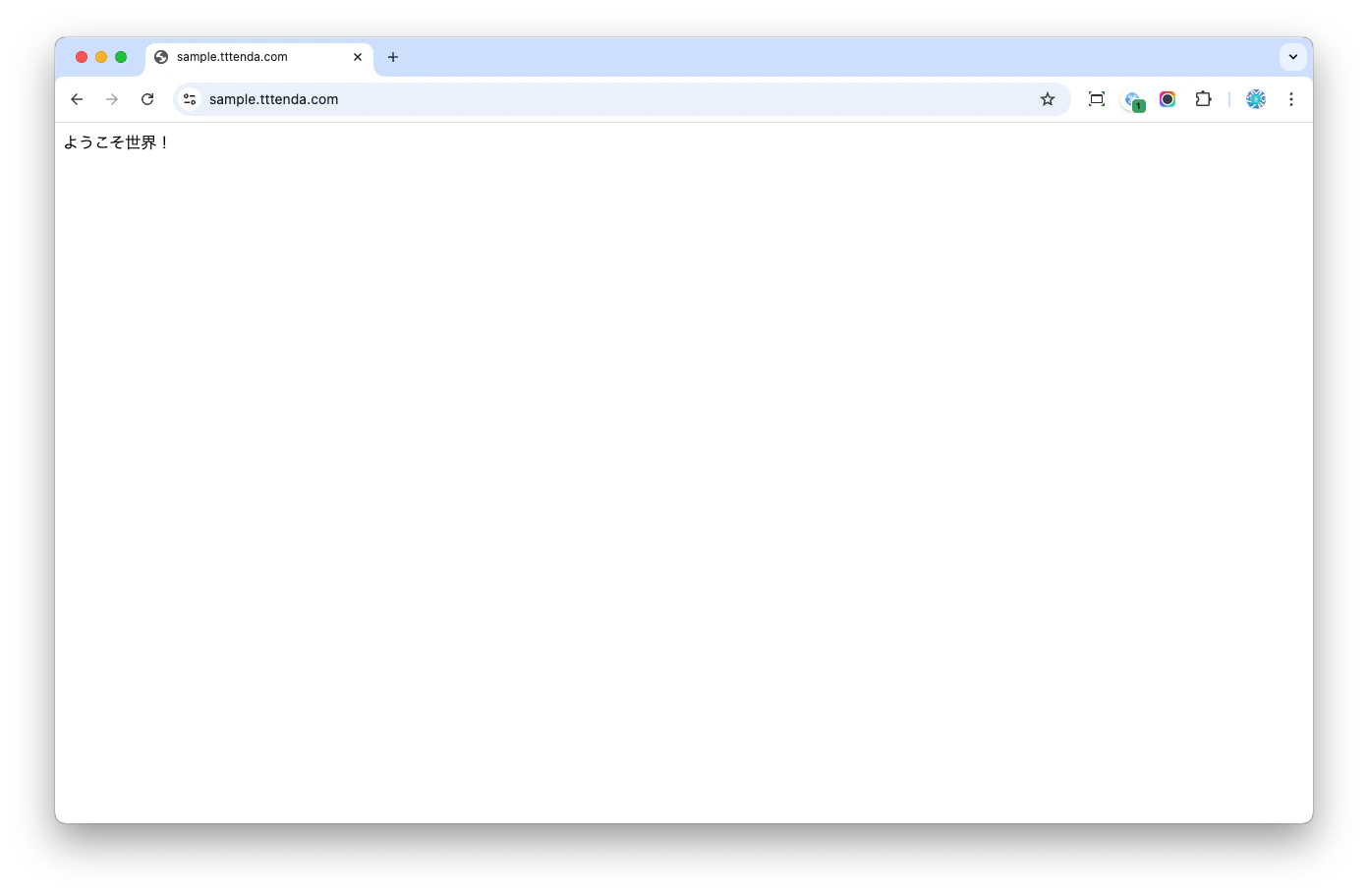Image resolution: width=1368 pixels, height=896 pixels.
Task: Click the back navigation arrow
Action: pyautogui.click(x=76, y=98)
